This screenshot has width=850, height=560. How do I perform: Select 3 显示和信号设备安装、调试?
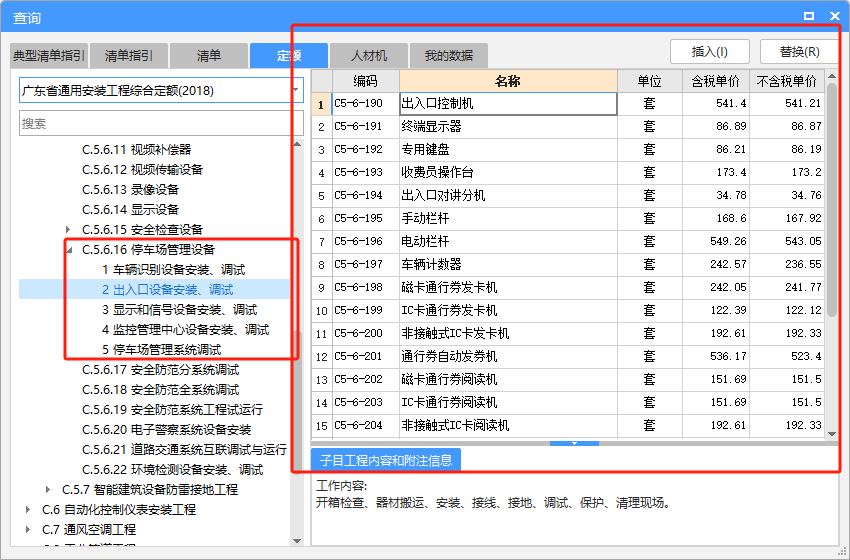tap(179, 310)
